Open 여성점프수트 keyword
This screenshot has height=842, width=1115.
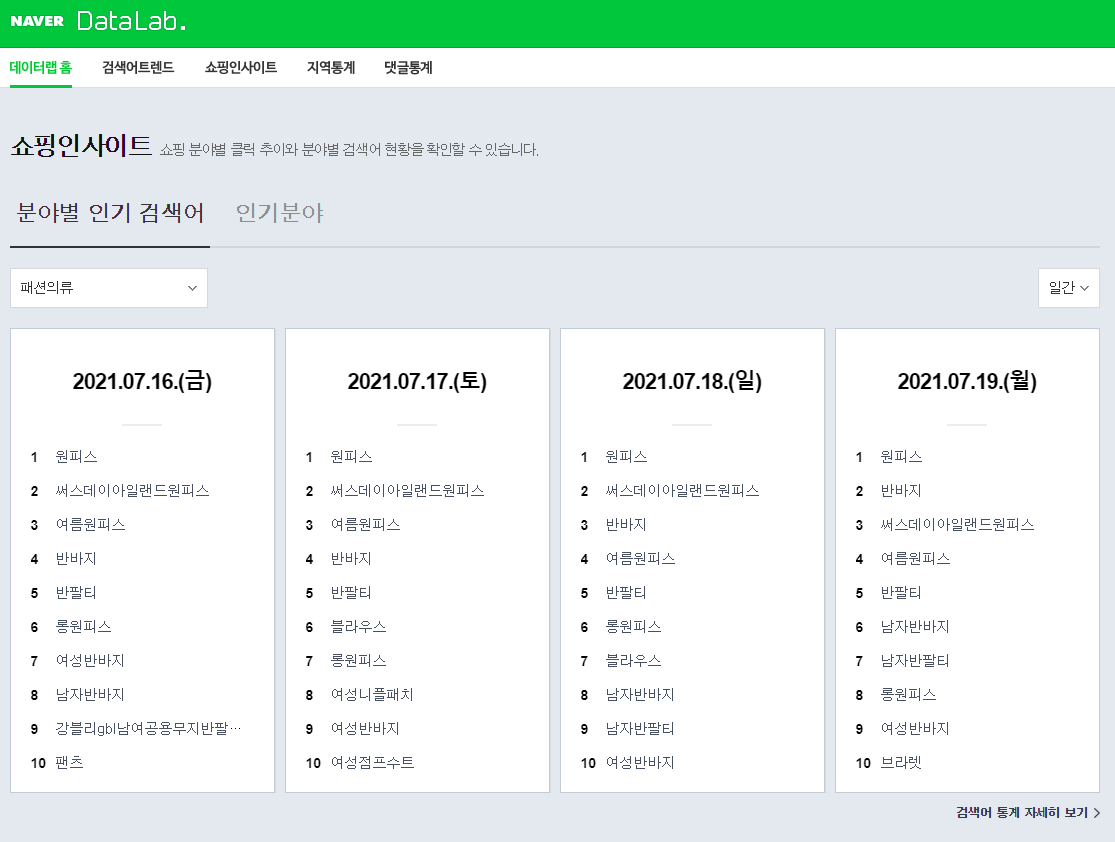click(372, 762)
